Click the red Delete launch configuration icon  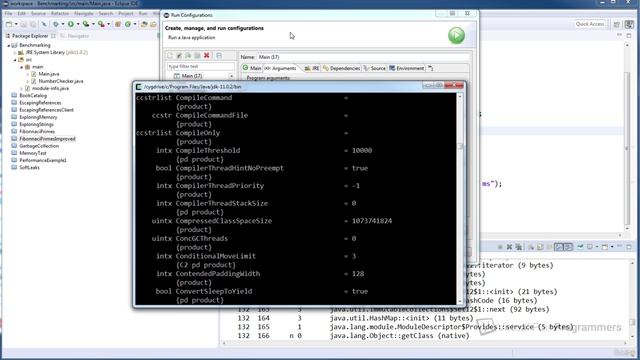click(207, 56)
